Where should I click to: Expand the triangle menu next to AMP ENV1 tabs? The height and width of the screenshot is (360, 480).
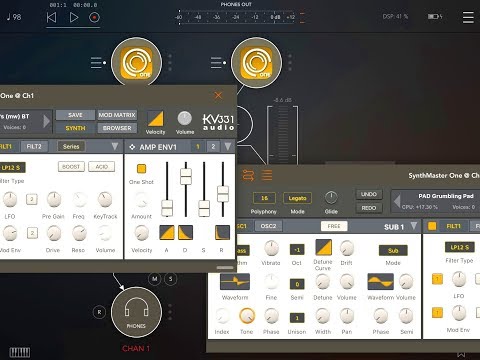(228, 147)
